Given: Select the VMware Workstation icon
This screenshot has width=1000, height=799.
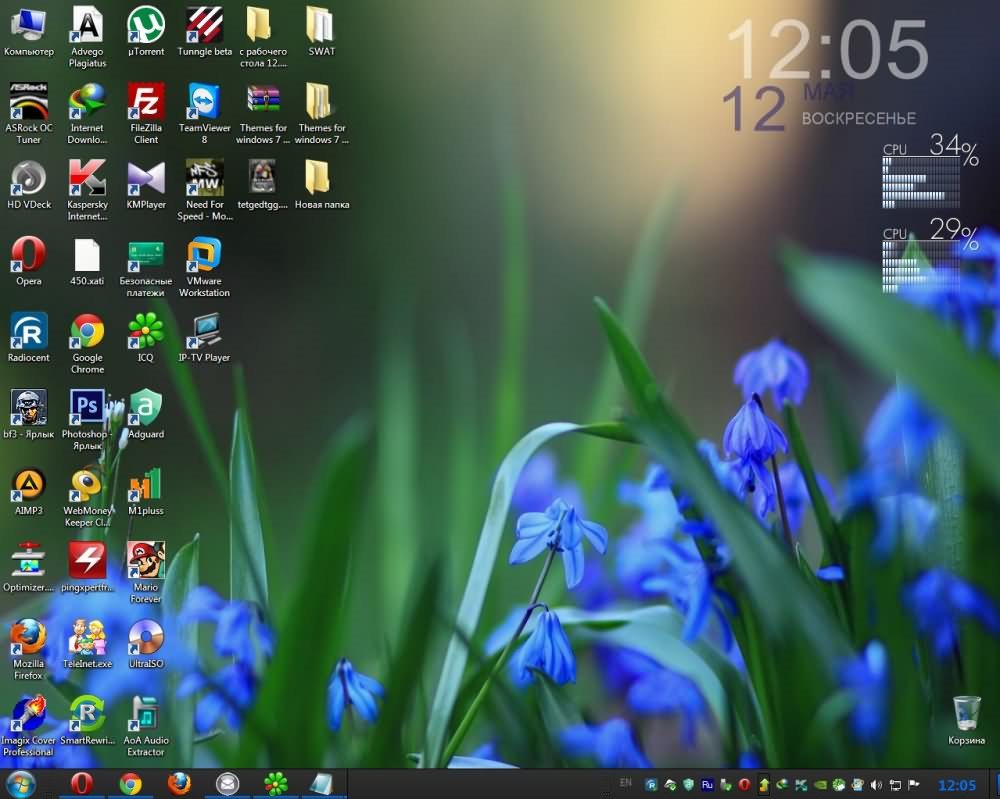Looking at the screenshot, I should (204, 256).
